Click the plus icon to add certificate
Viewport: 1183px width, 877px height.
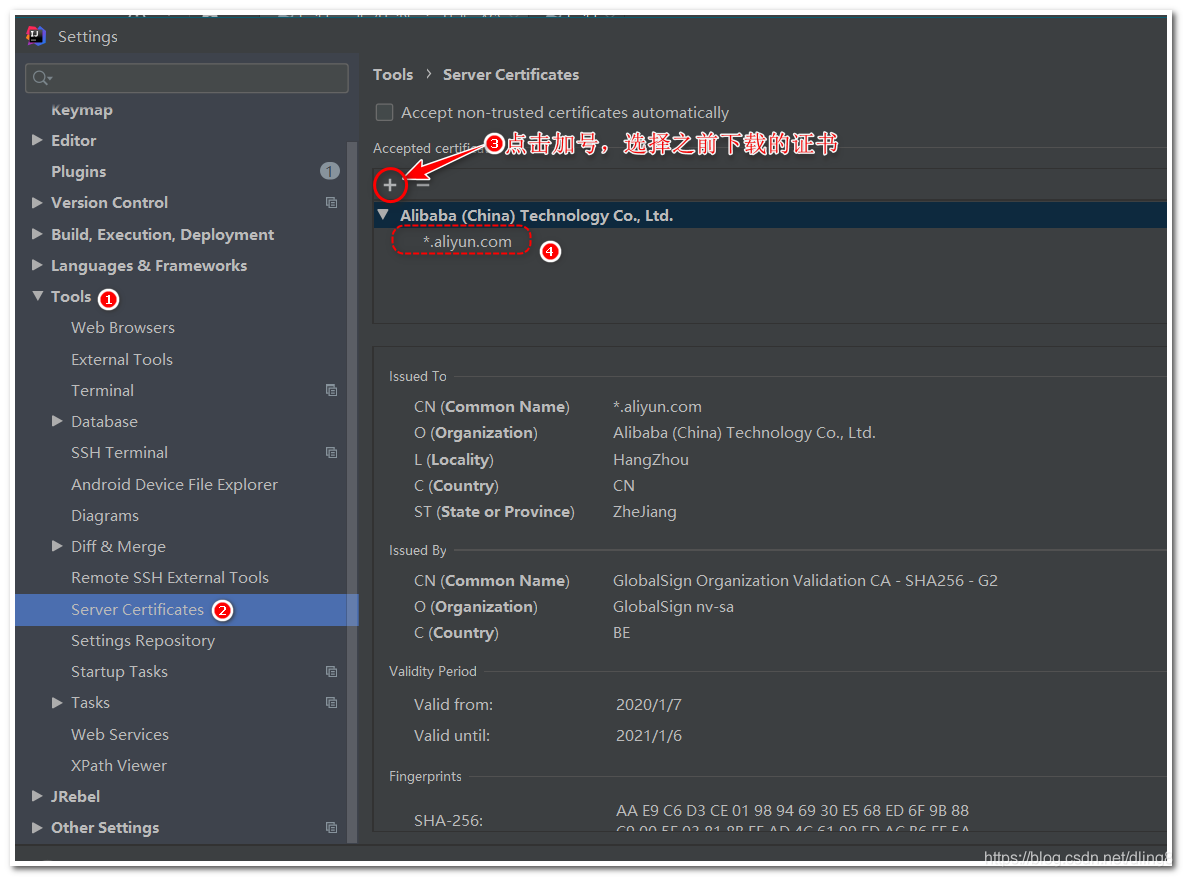coord(389,185)
